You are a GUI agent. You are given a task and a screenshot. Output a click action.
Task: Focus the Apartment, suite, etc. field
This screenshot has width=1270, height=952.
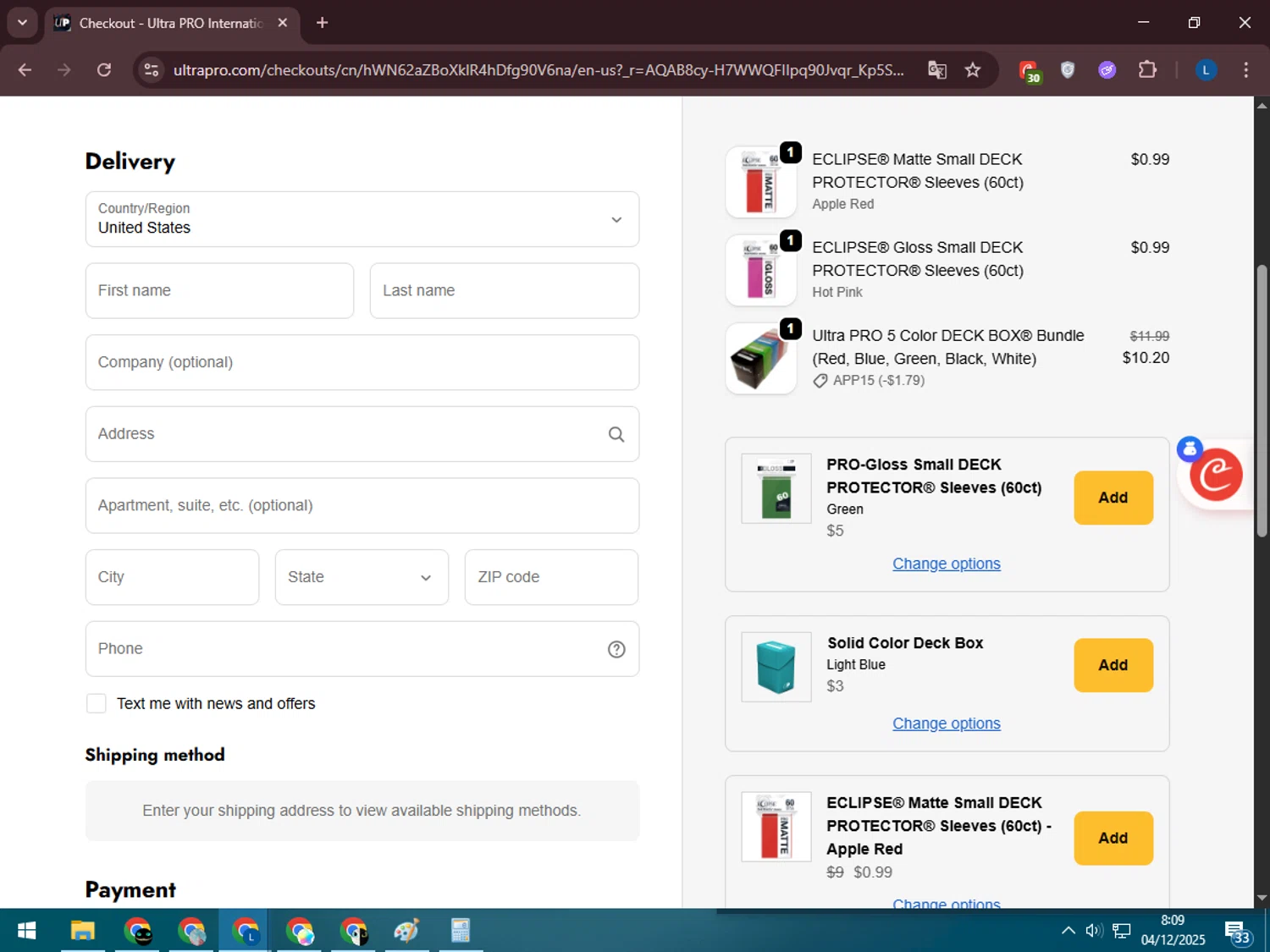[362, 505]
